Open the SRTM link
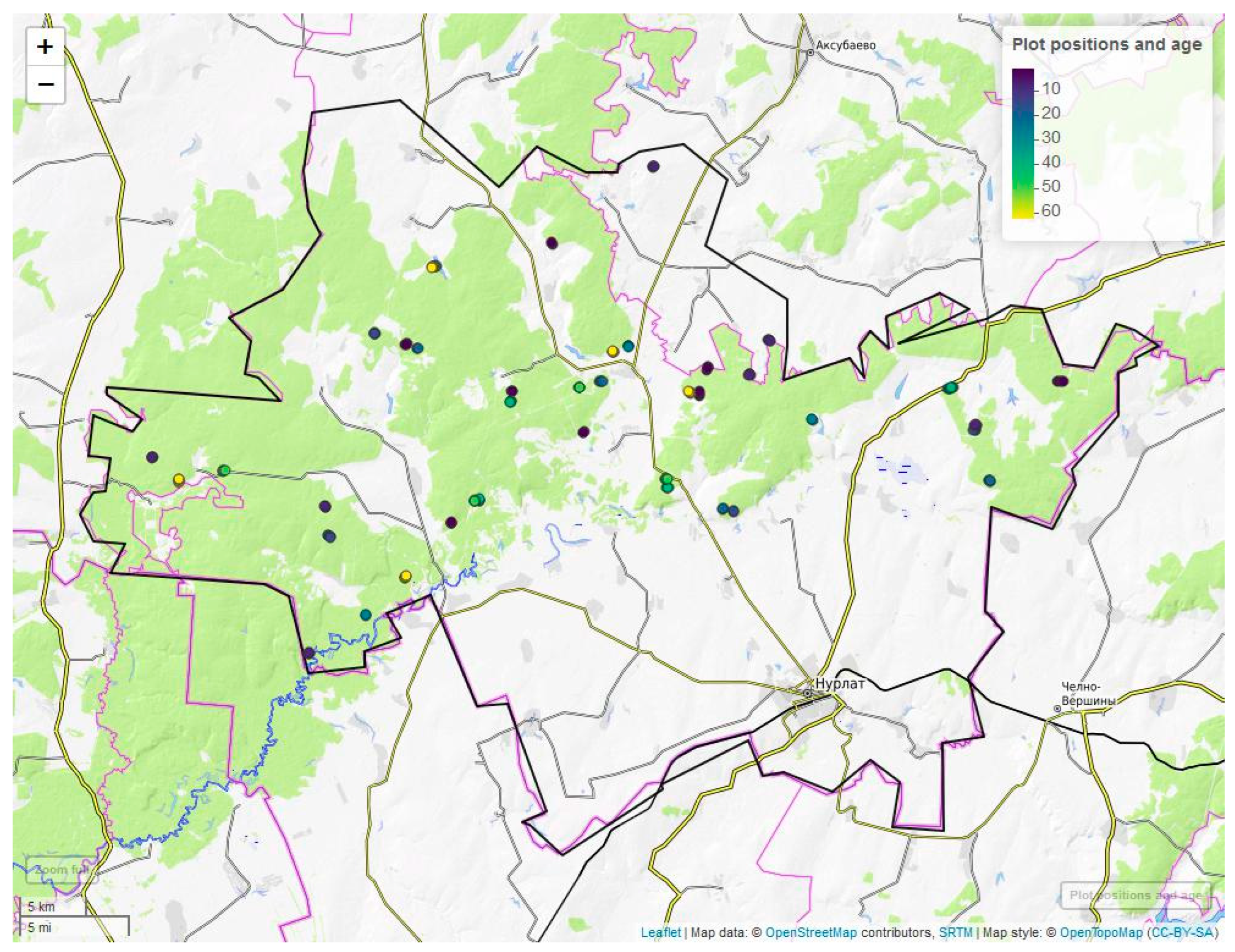 tap(956, 932)
